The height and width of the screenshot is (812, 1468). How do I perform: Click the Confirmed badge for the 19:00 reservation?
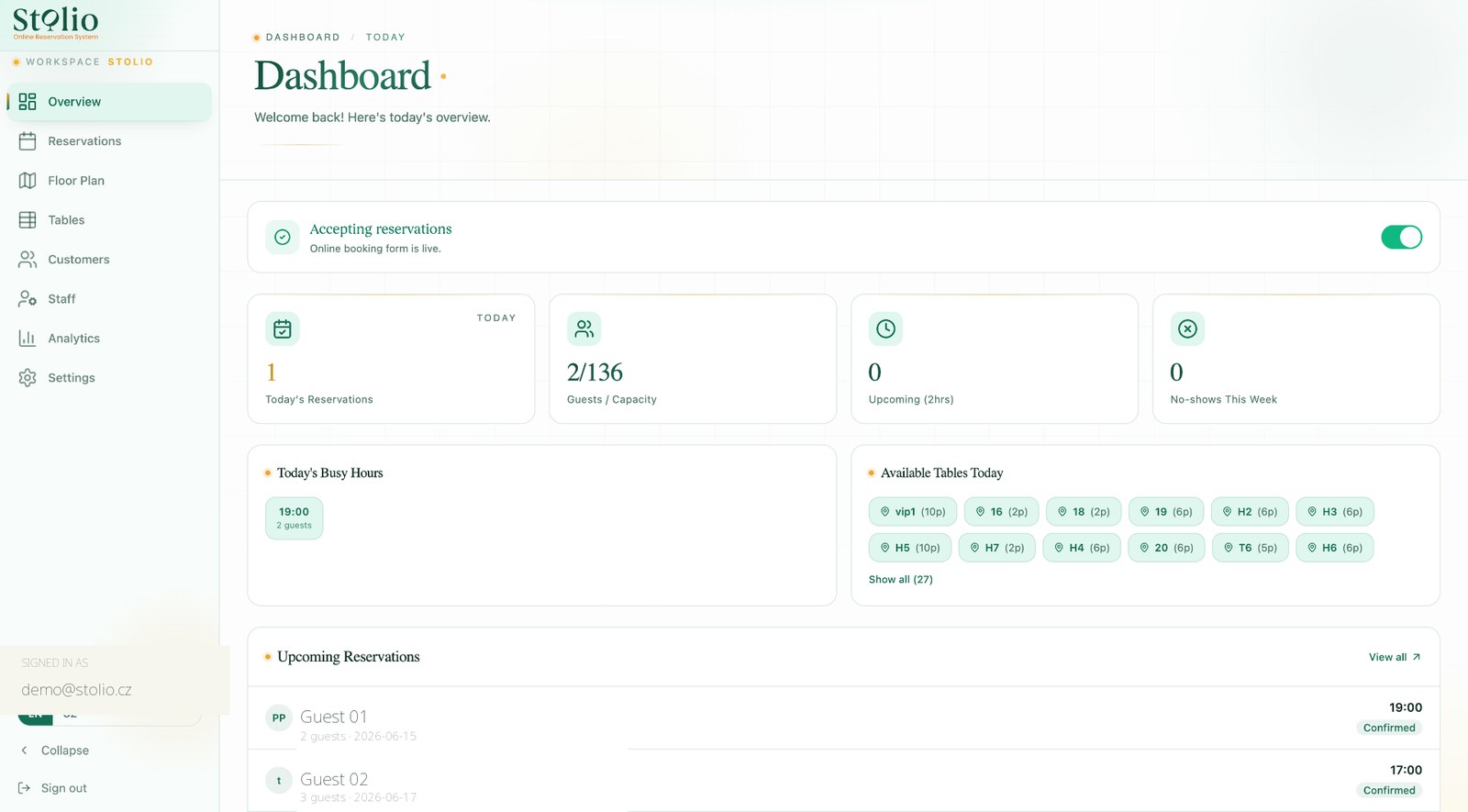click(1389, 729)
